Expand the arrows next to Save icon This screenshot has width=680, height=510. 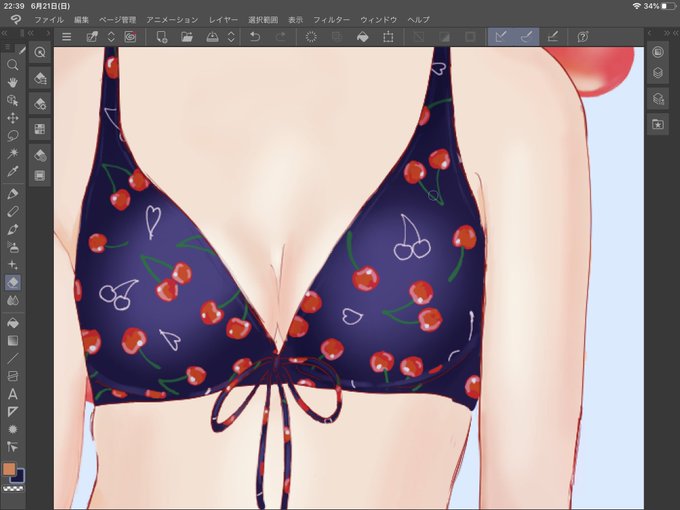click(232, 37)
